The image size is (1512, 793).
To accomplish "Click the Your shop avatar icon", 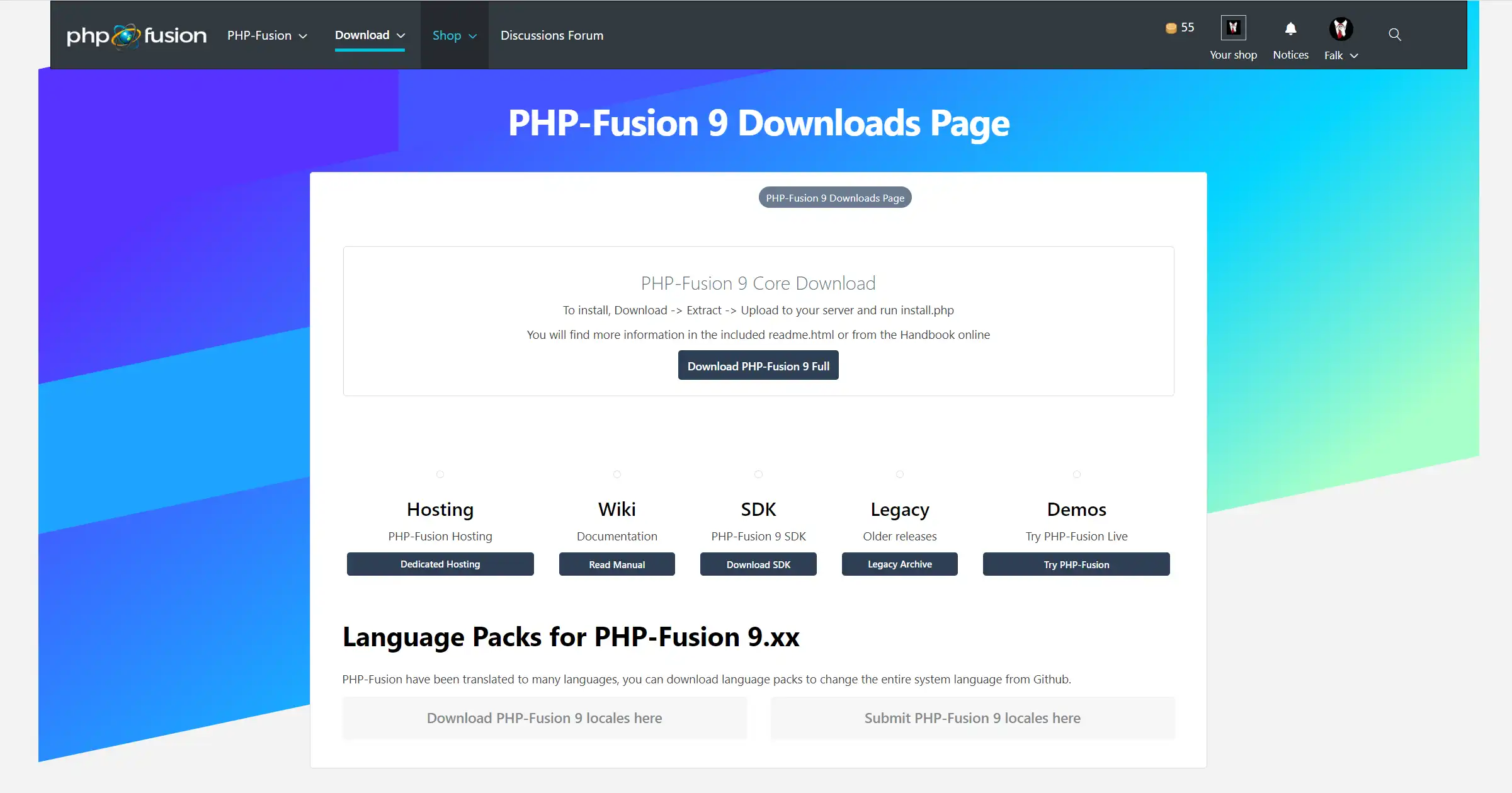I will click(1232, 28).
